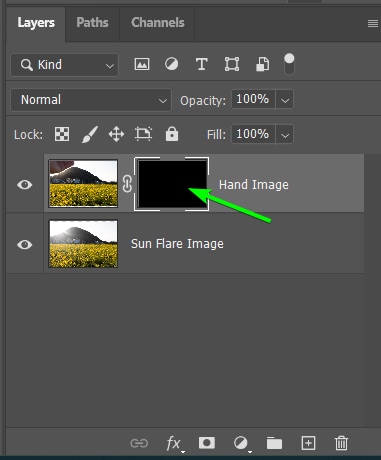
Task: Lock image pixels with brush icon
Action: pyautogui.click(x=90, y=134)
